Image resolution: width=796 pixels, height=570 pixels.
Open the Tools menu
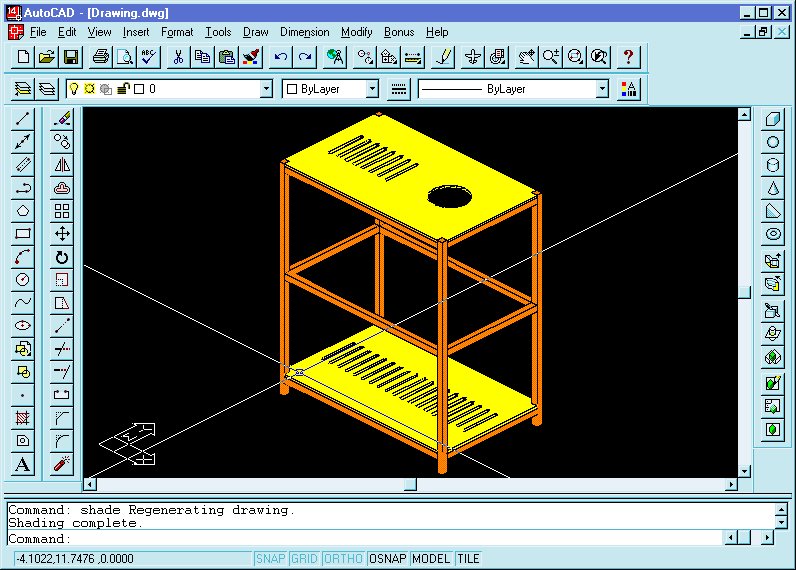(218, 32)
